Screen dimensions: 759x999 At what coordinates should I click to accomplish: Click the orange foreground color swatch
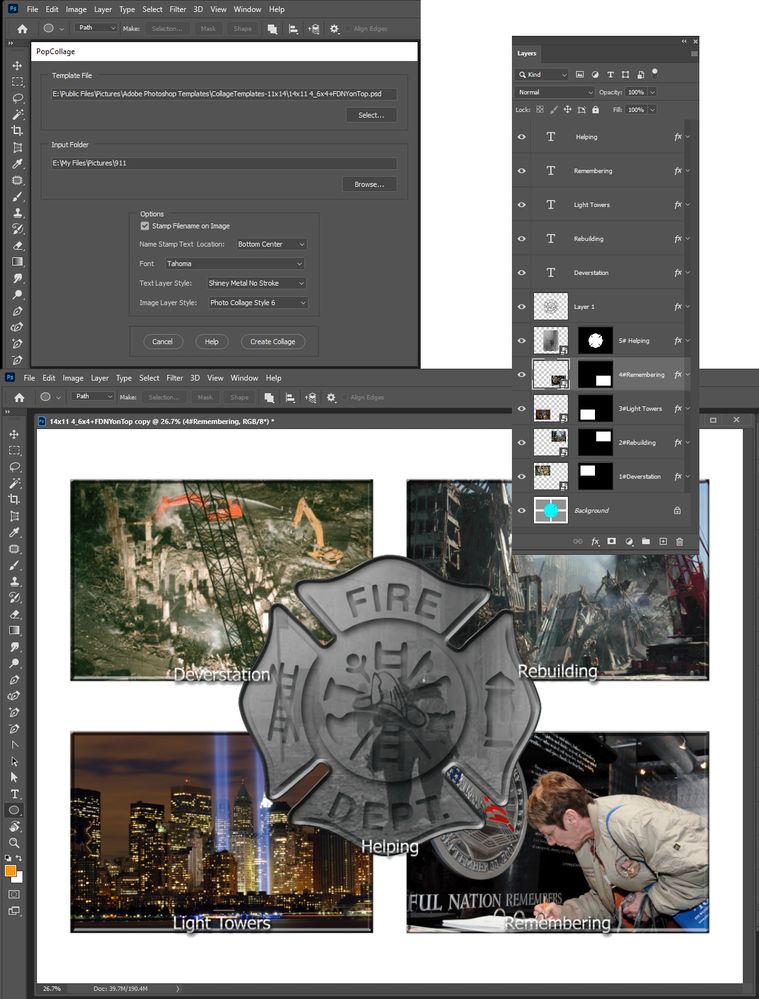click(x=10, y=870)
